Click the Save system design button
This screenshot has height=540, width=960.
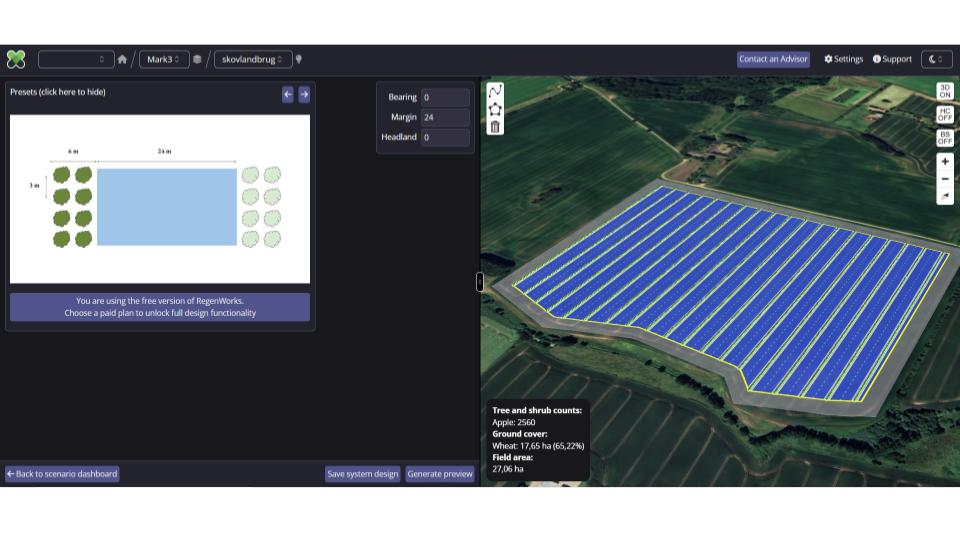click(362, 474)
